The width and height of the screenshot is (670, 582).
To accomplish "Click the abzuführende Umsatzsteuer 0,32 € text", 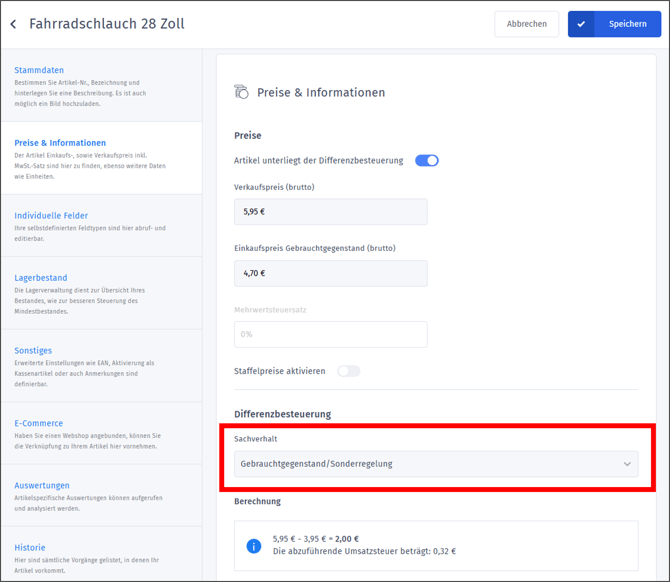I will [364, 551].
